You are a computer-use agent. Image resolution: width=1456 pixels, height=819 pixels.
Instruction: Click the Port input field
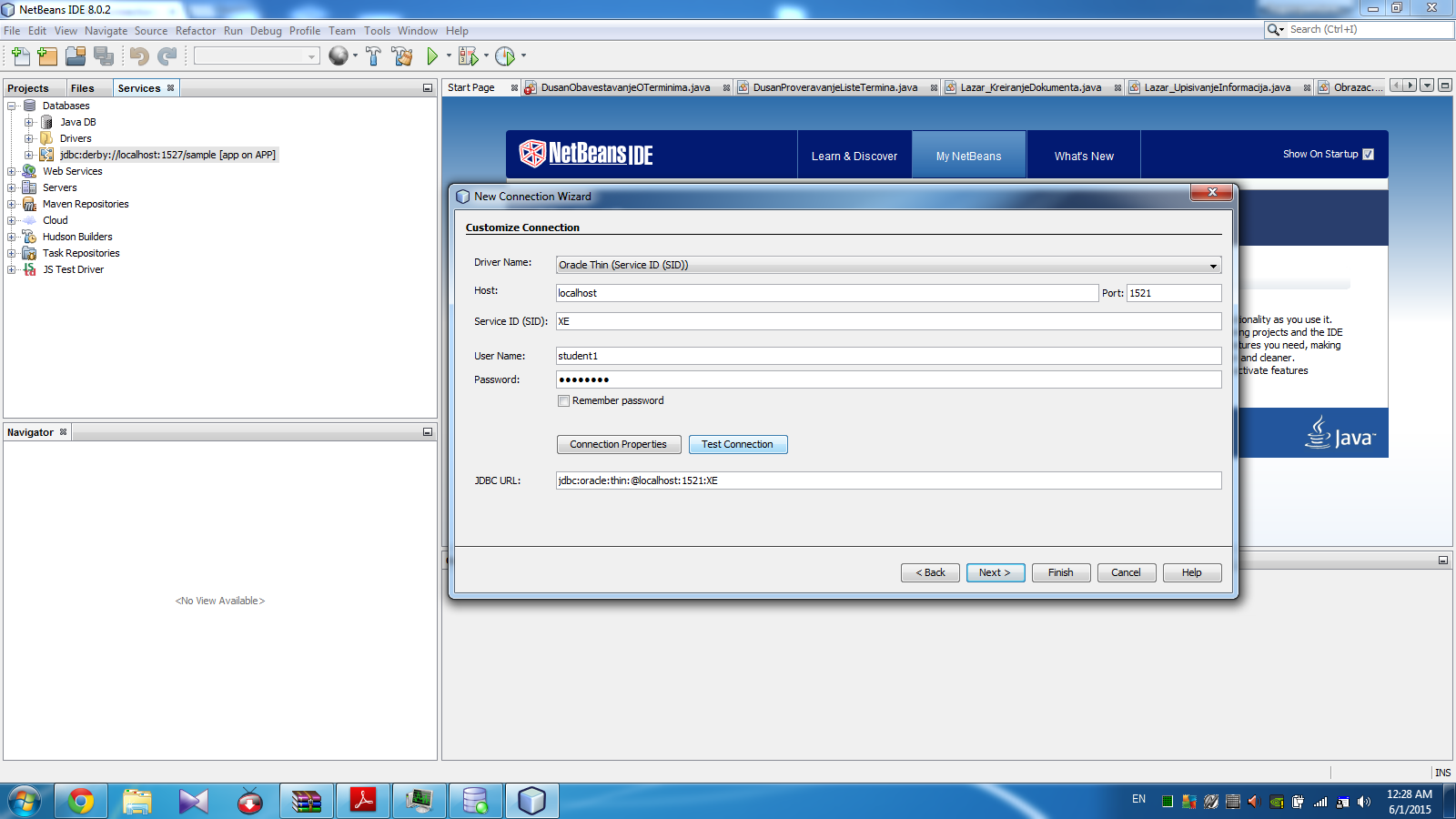(1175, 293)
